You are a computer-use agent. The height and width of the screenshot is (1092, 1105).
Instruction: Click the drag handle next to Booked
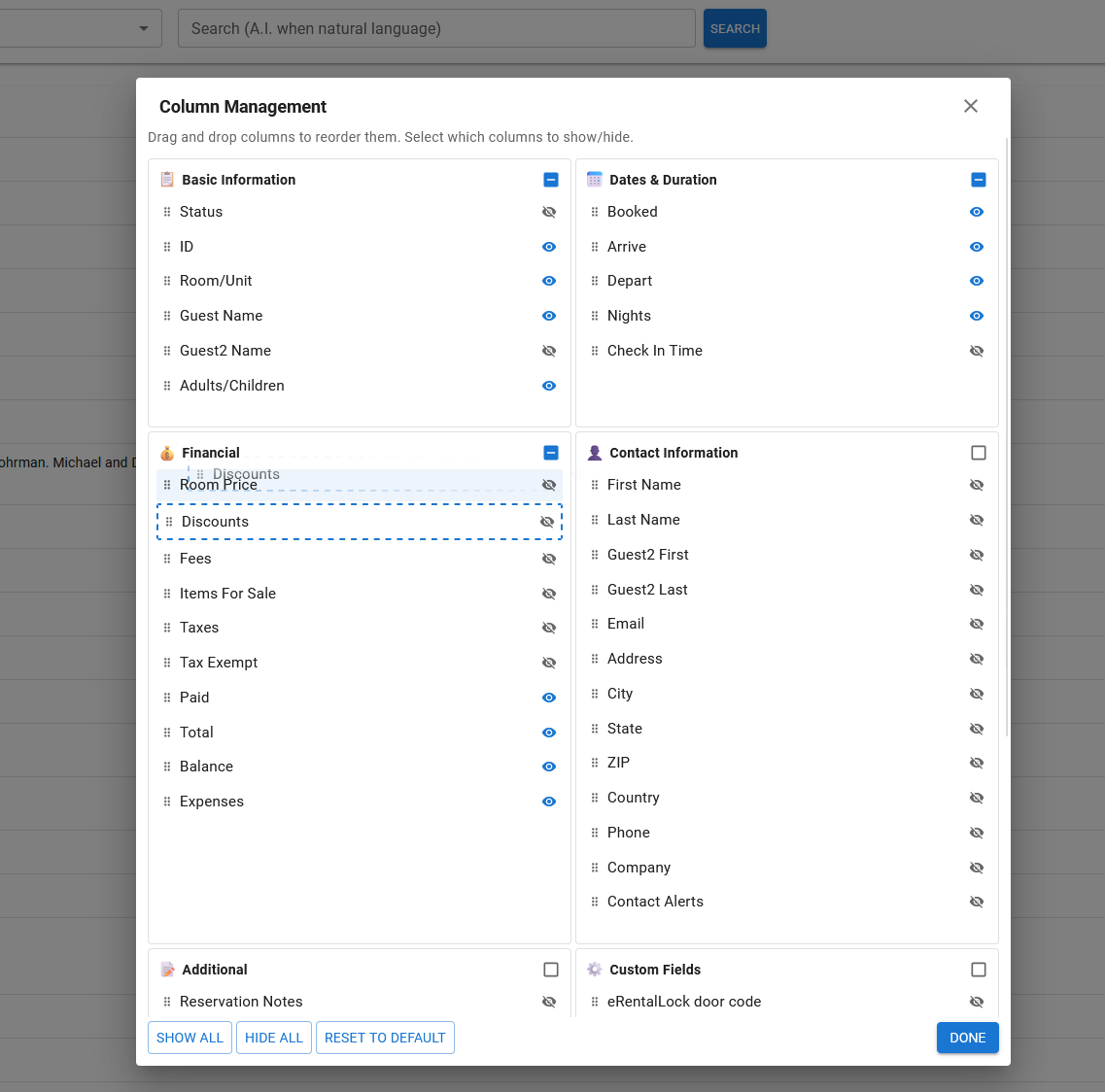coord(595,212)
